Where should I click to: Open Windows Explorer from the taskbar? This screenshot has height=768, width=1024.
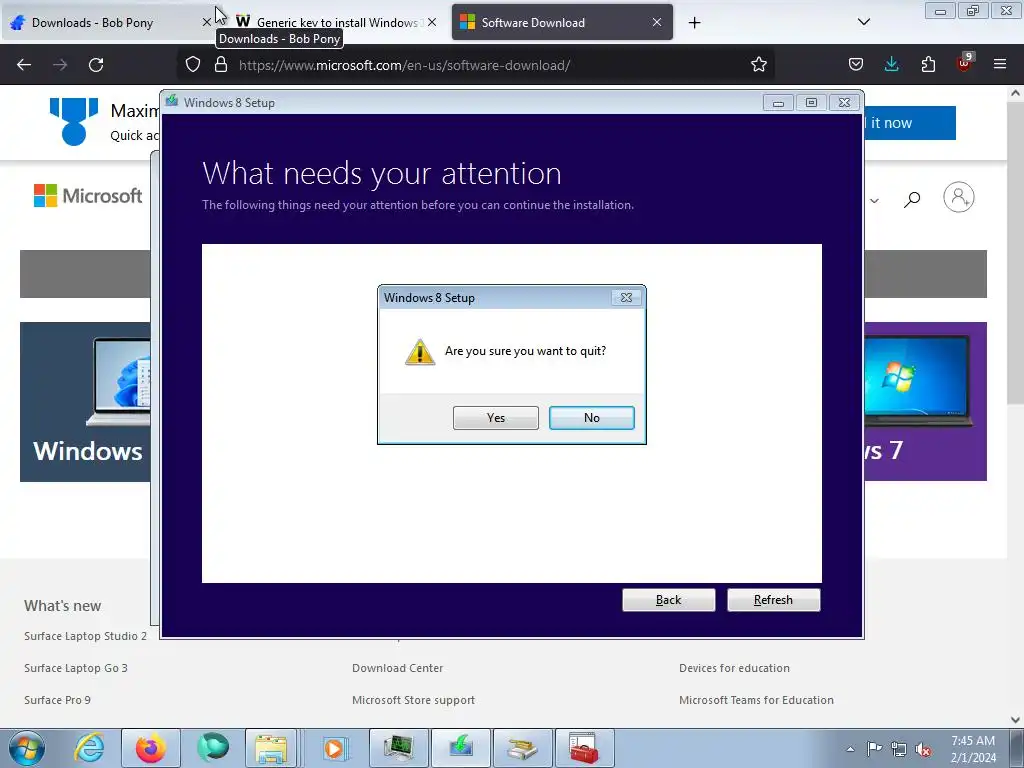coord(271,748)
